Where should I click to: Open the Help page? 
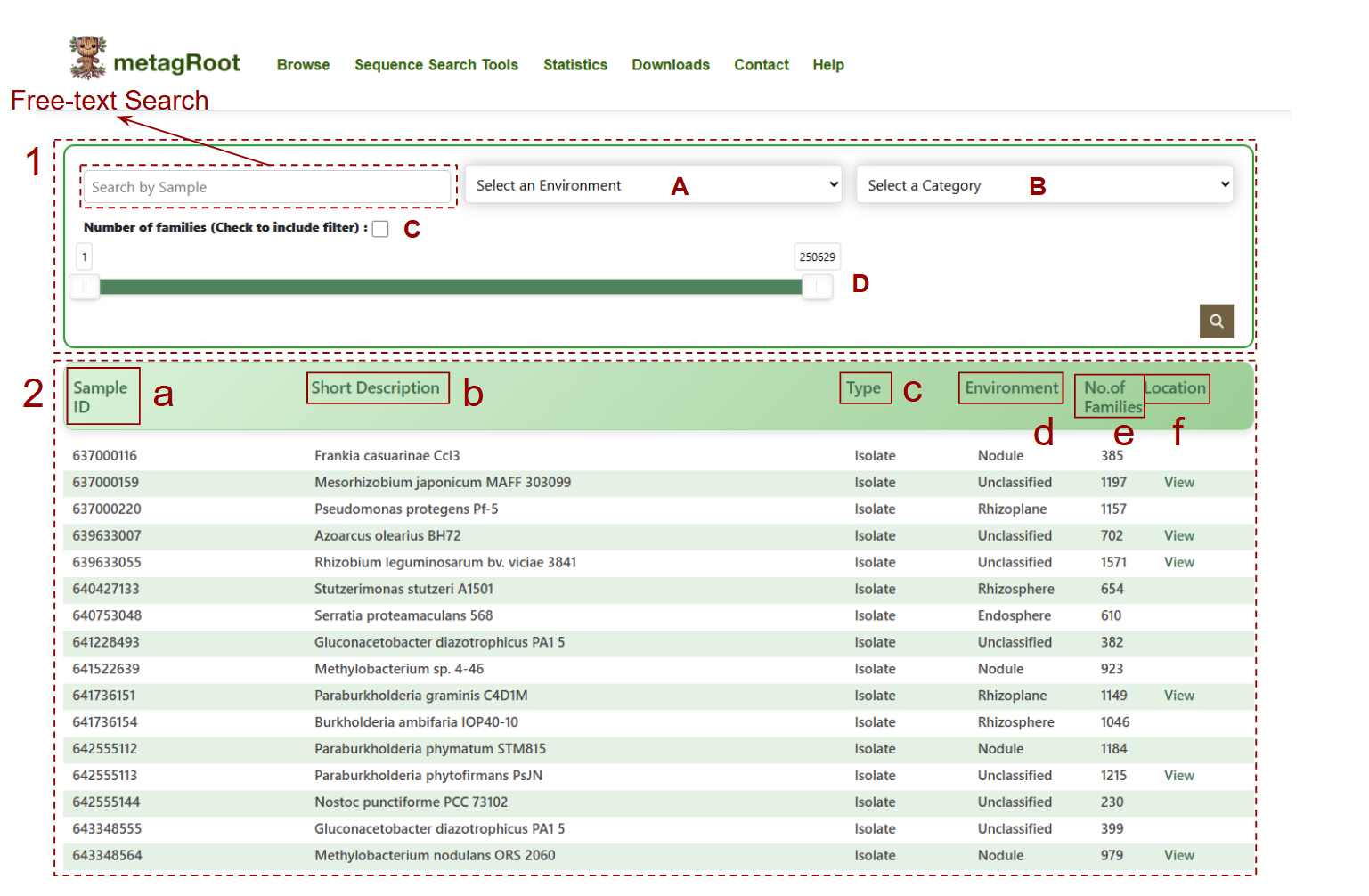coord(828,65)
